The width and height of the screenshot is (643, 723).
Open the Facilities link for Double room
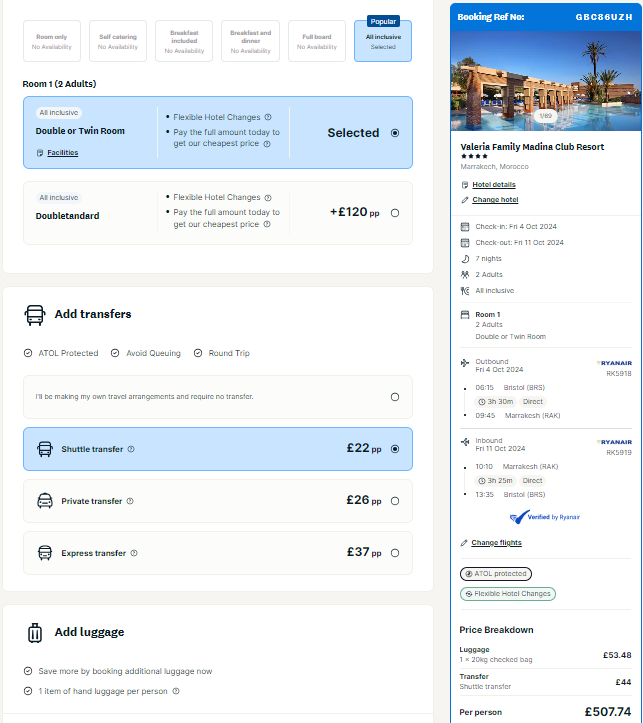pos(63,153)
